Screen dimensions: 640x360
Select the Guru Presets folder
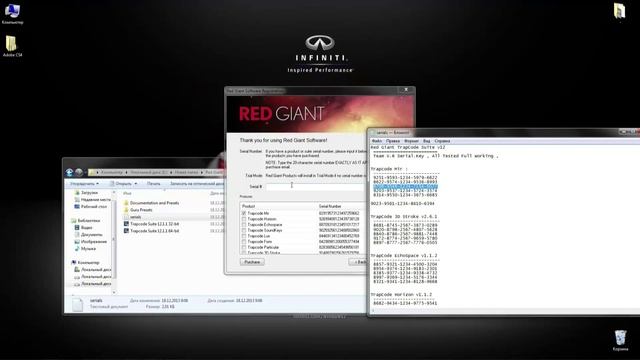click(x=138, y=210)
